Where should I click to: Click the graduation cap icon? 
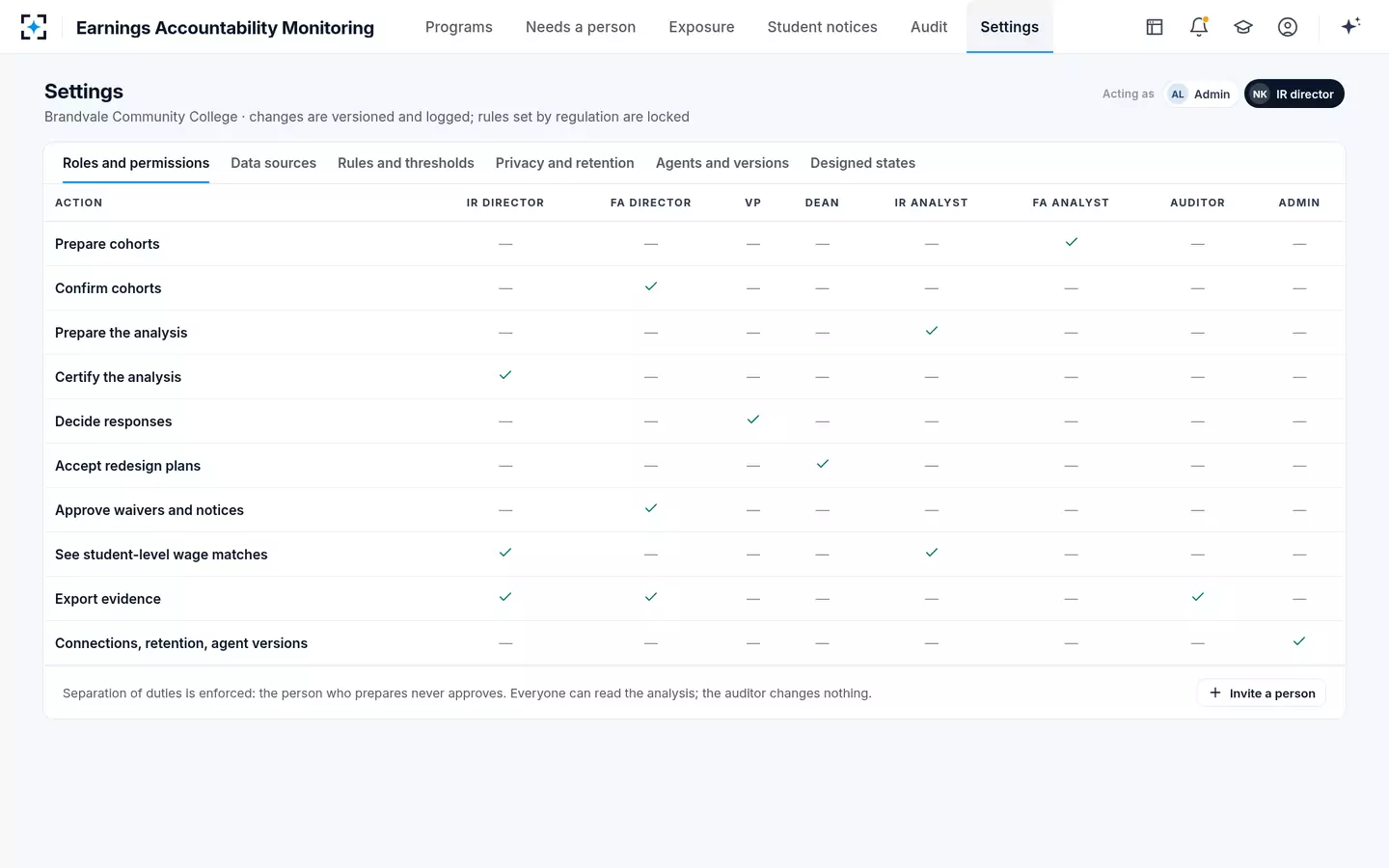1243,27
